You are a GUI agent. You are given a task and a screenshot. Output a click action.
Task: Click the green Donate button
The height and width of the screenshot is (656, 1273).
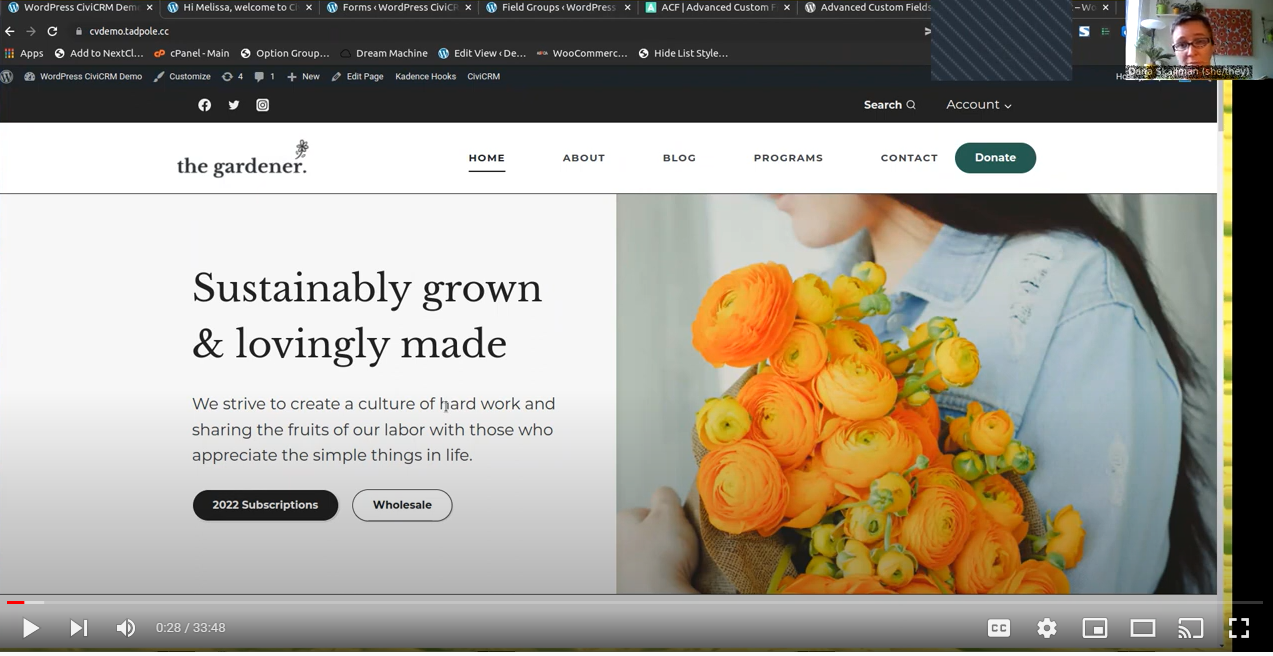click(995, 158)
